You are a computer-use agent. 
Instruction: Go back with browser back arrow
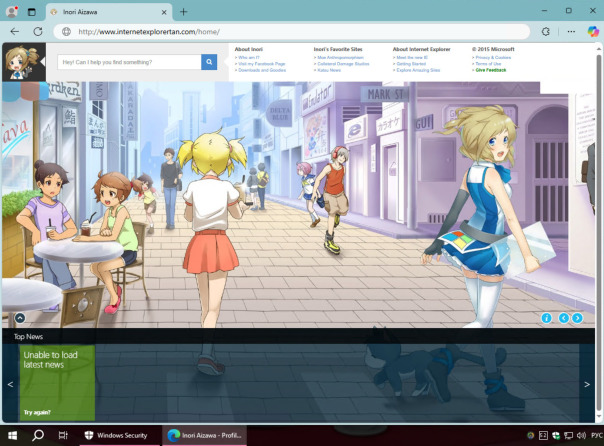pyautogui.click(x=14, y=31)
